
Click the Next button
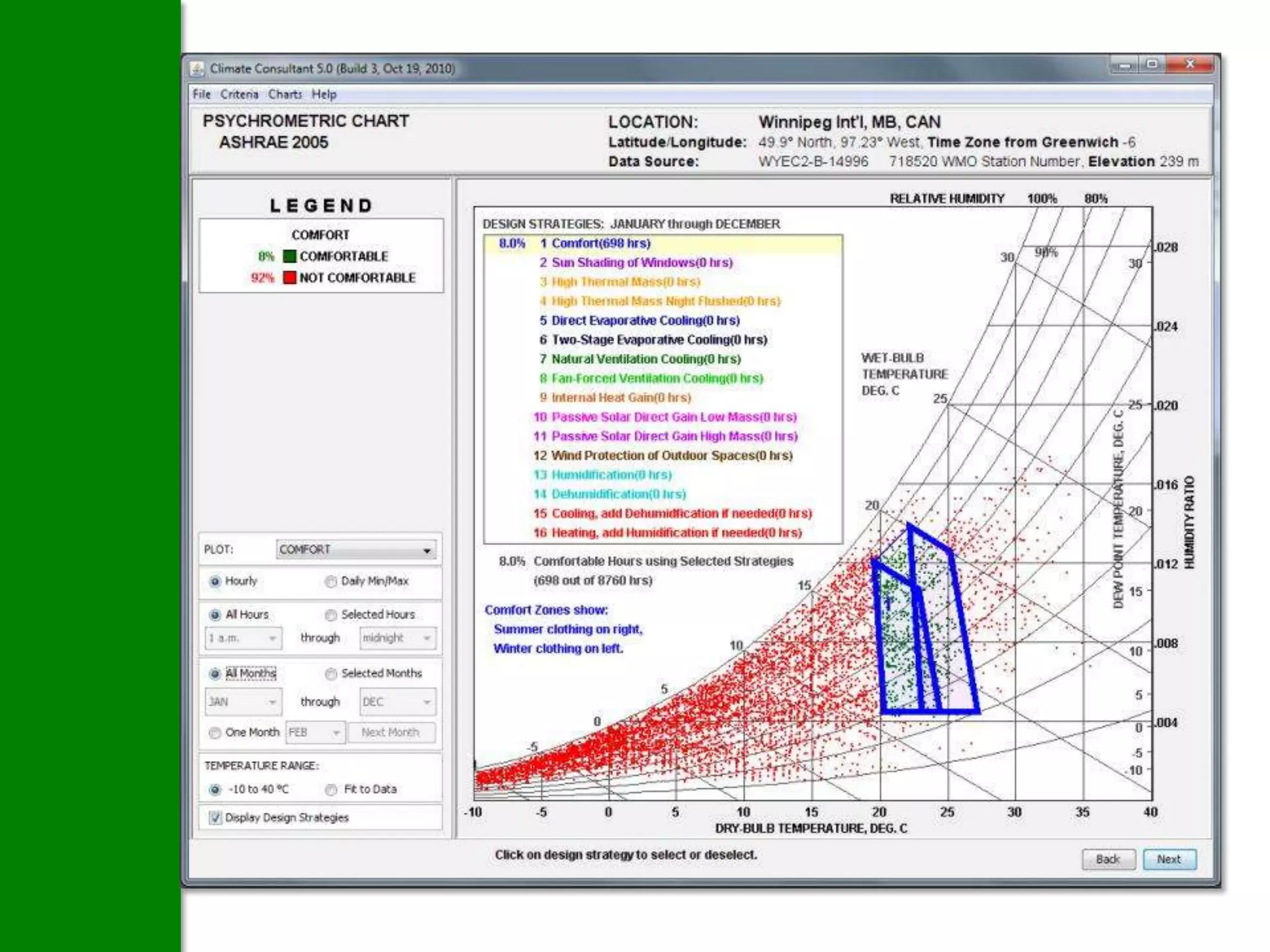(x=1169, y=859)
